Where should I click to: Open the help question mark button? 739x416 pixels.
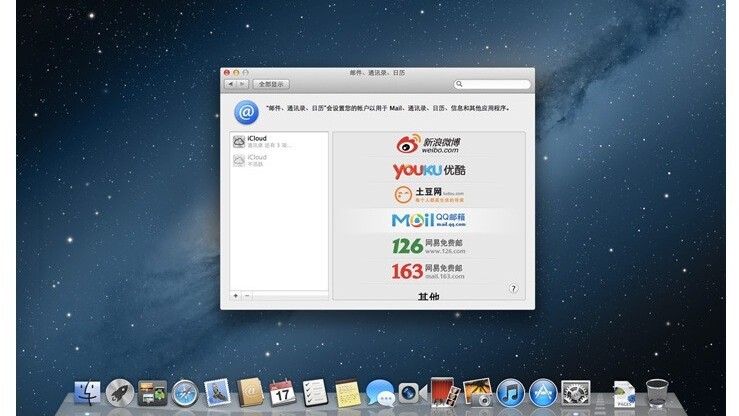pyautogui.click(x=513, y=288)
